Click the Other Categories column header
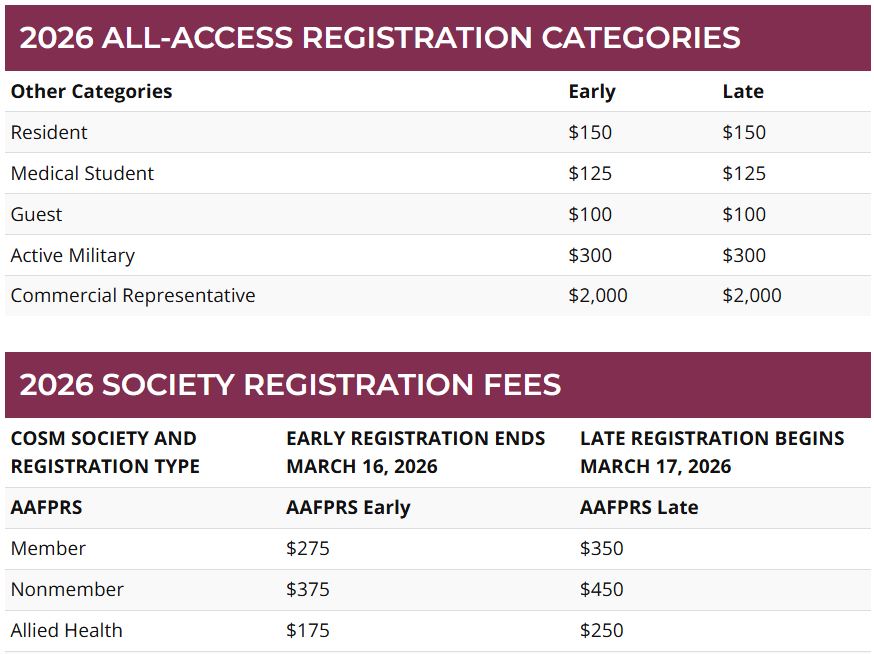The height and width of the screenshot is (654, 874). (91, 91)
